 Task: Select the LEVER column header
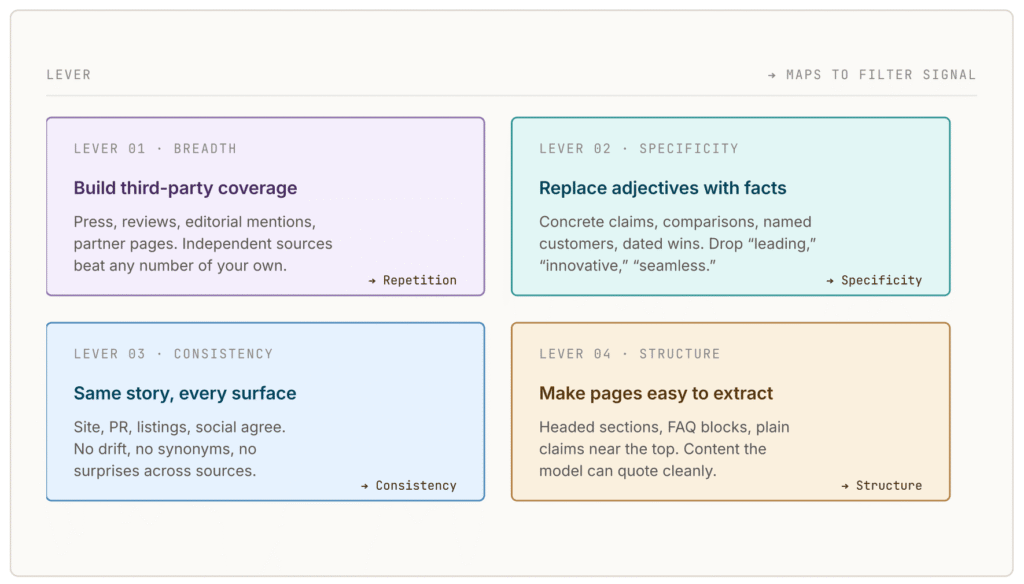[x=69, y=75]
